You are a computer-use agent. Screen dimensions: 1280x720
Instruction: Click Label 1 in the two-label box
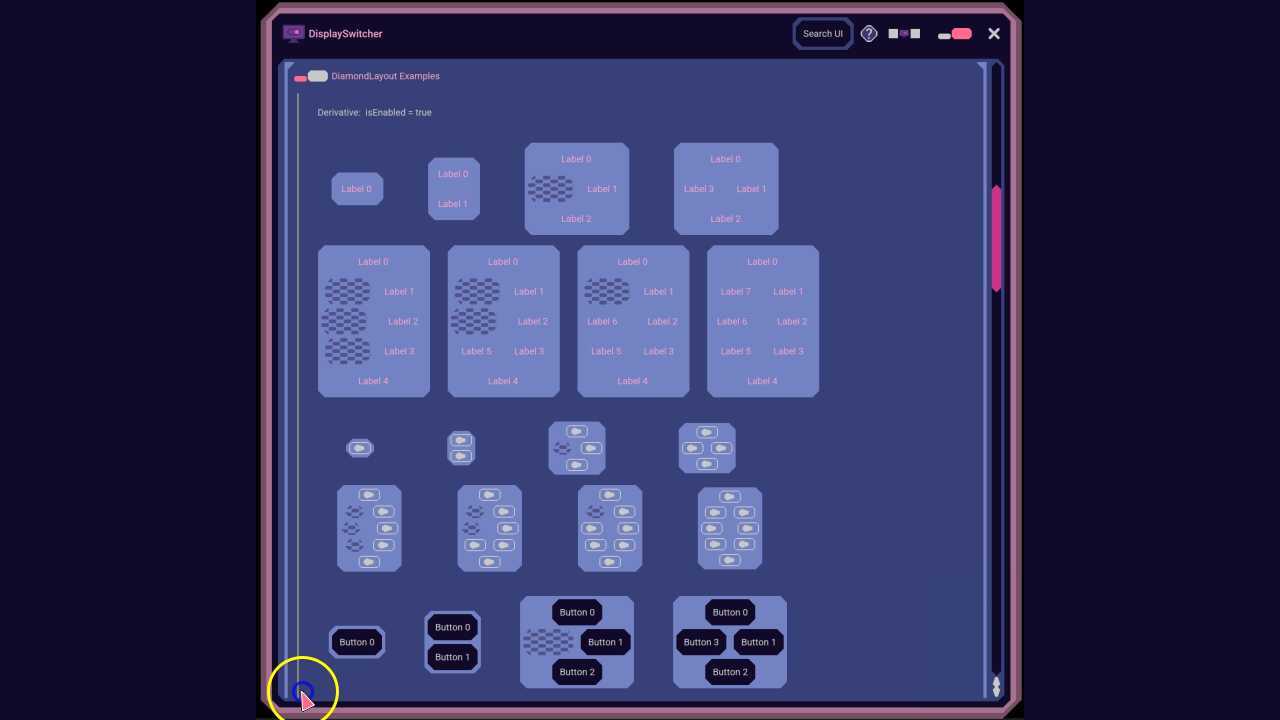(x=453, y=204)
